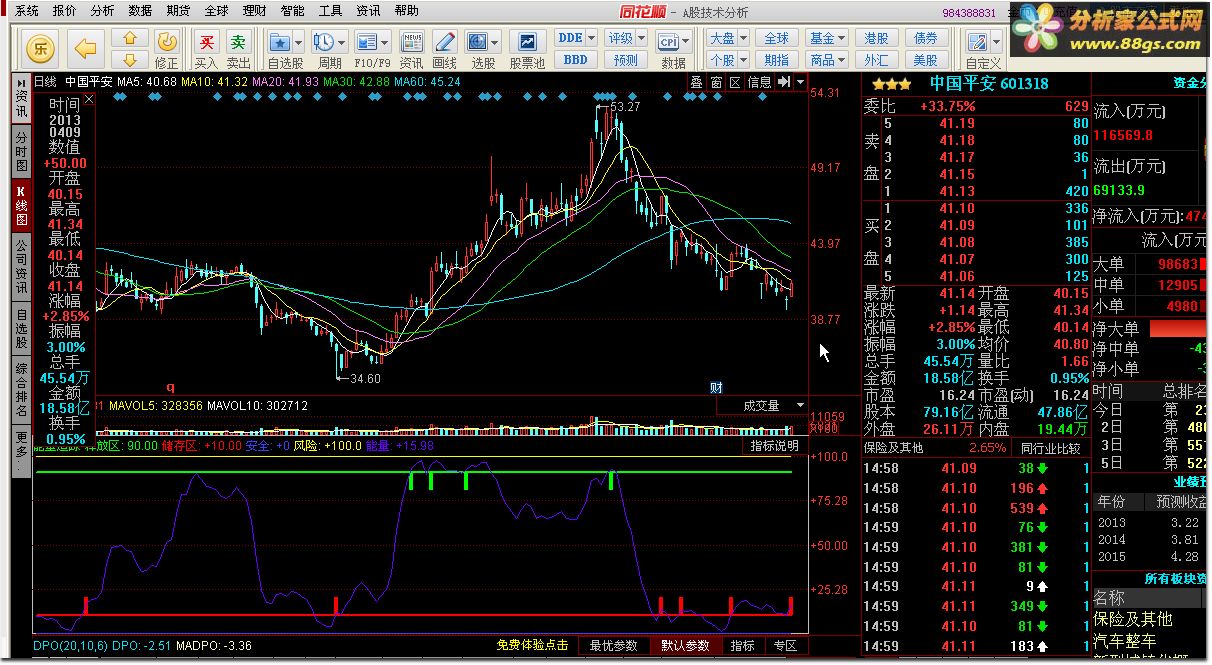The height and width of the screenshot is (665, 1212).
Task: Click the BBD button
Action: (x=576, y=60)
